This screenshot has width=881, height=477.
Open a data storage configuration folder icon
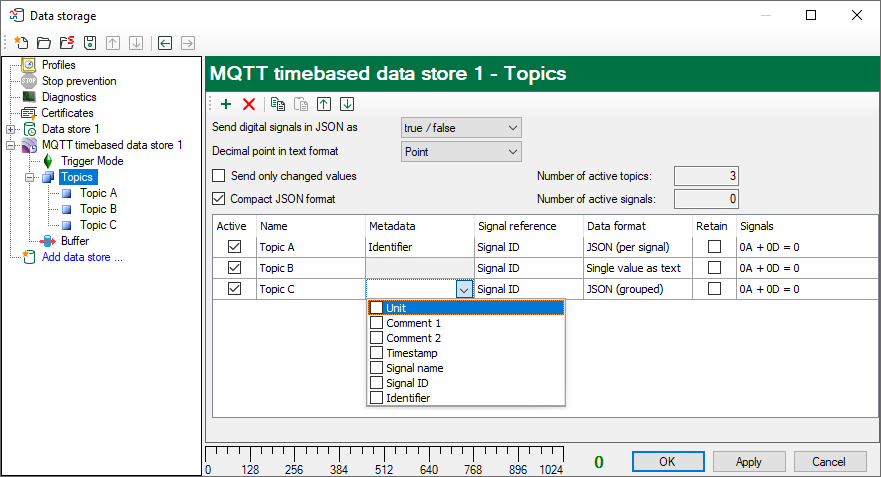(x=44, y=43)
